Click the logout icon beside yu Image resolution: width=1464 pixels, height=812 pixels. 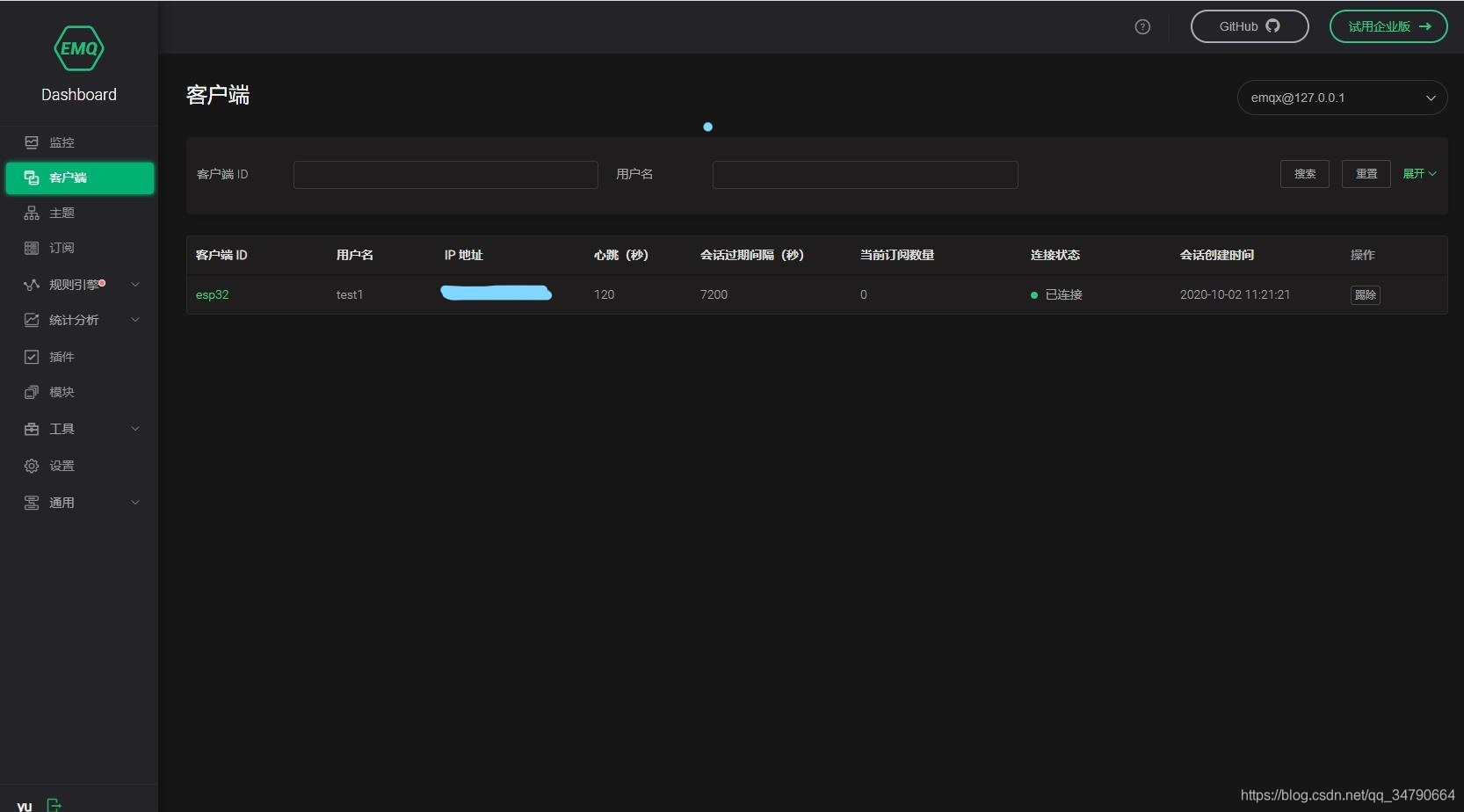pos(54,805)
